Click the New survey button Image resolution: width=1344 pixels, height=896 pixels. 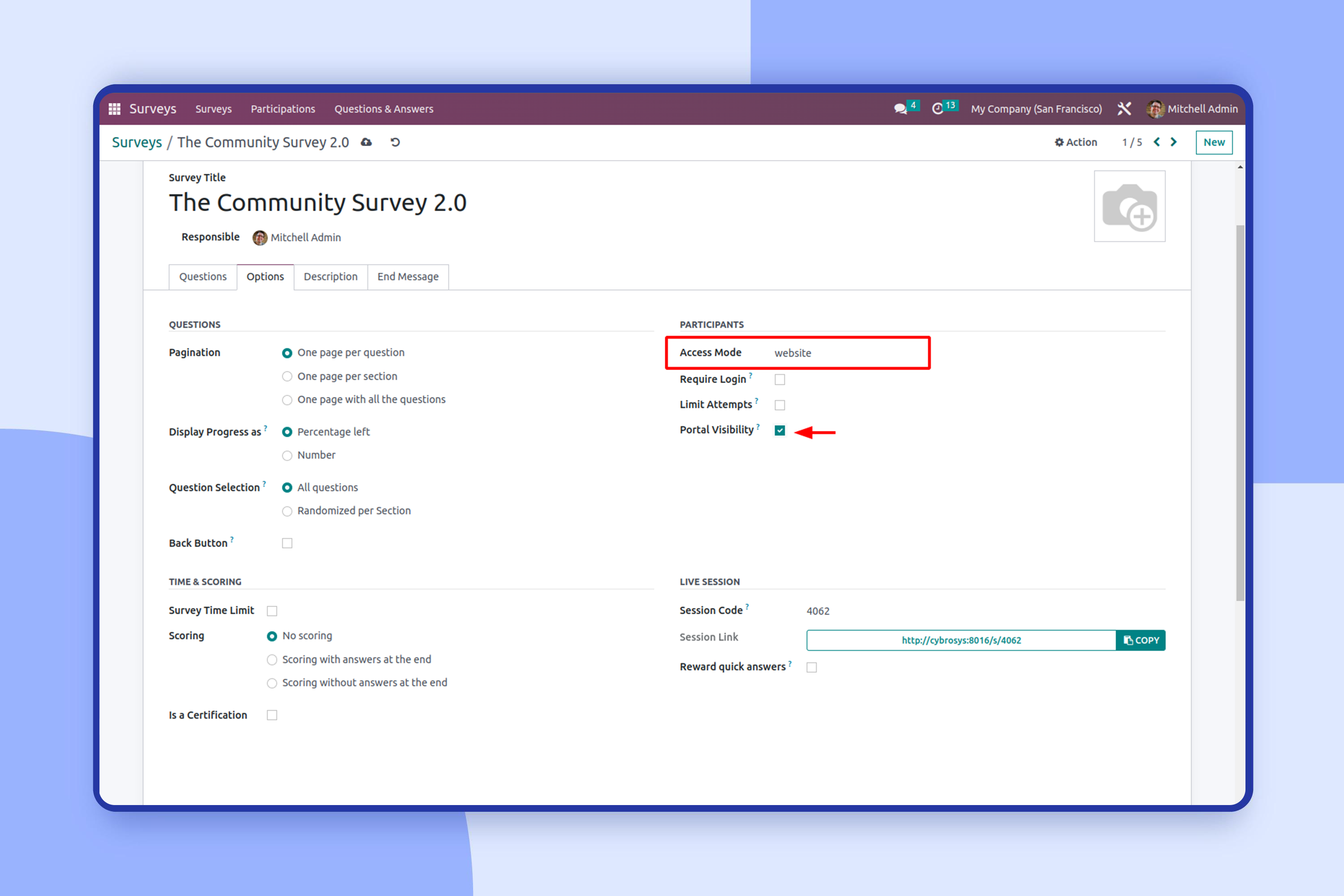click(1214, 142)
